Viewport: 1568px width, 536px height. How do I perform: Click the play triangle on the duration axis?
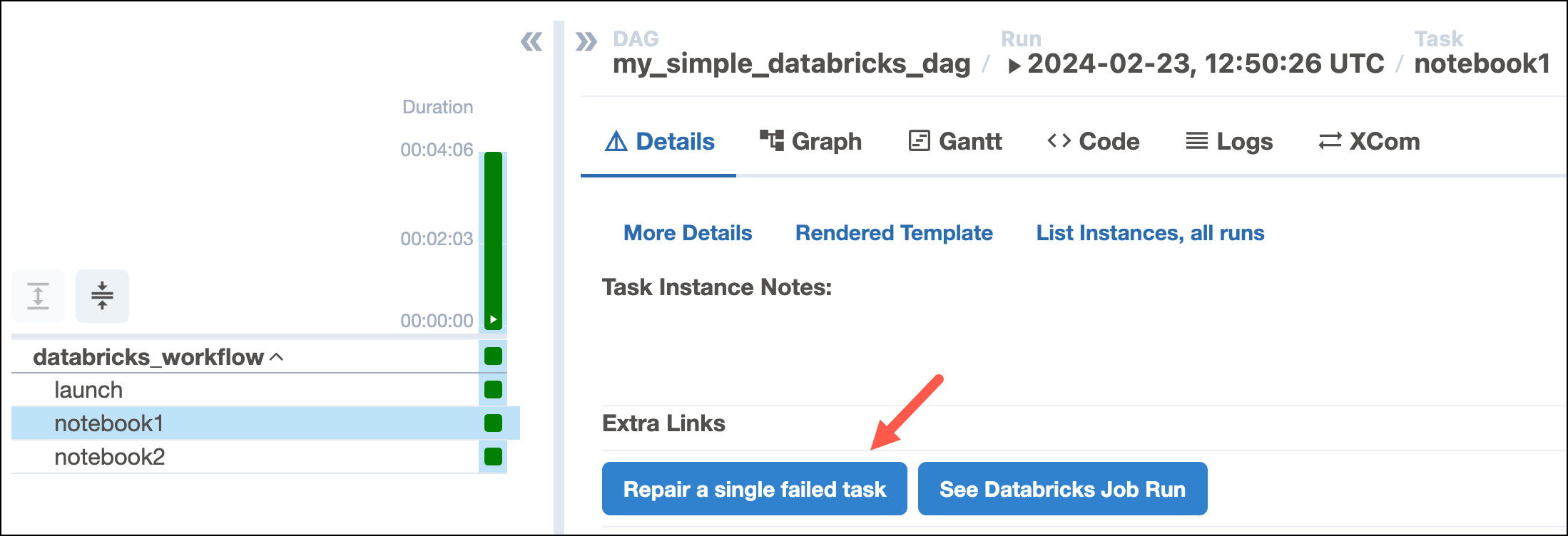(492, 320)
